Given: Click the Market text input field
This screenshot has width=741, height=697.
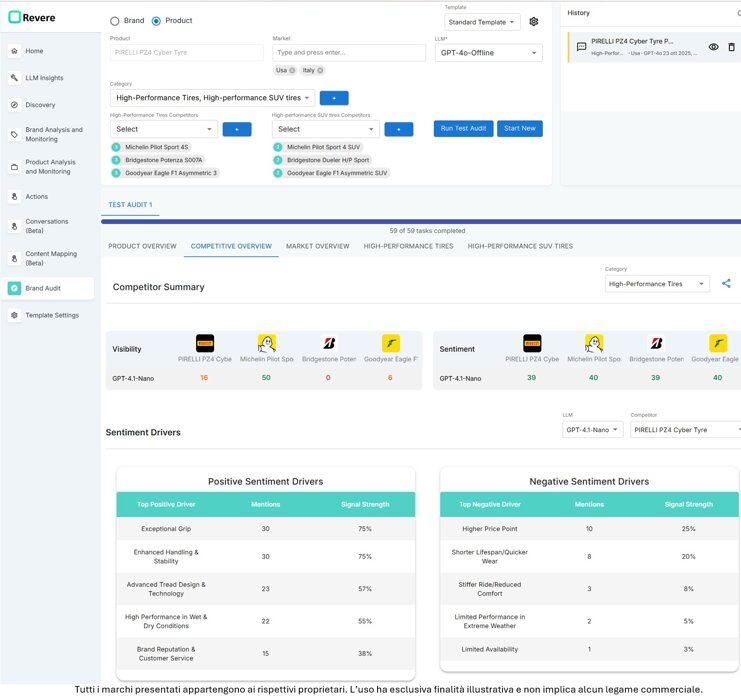Looking at the screenshot, I should [x=347, y=53].
